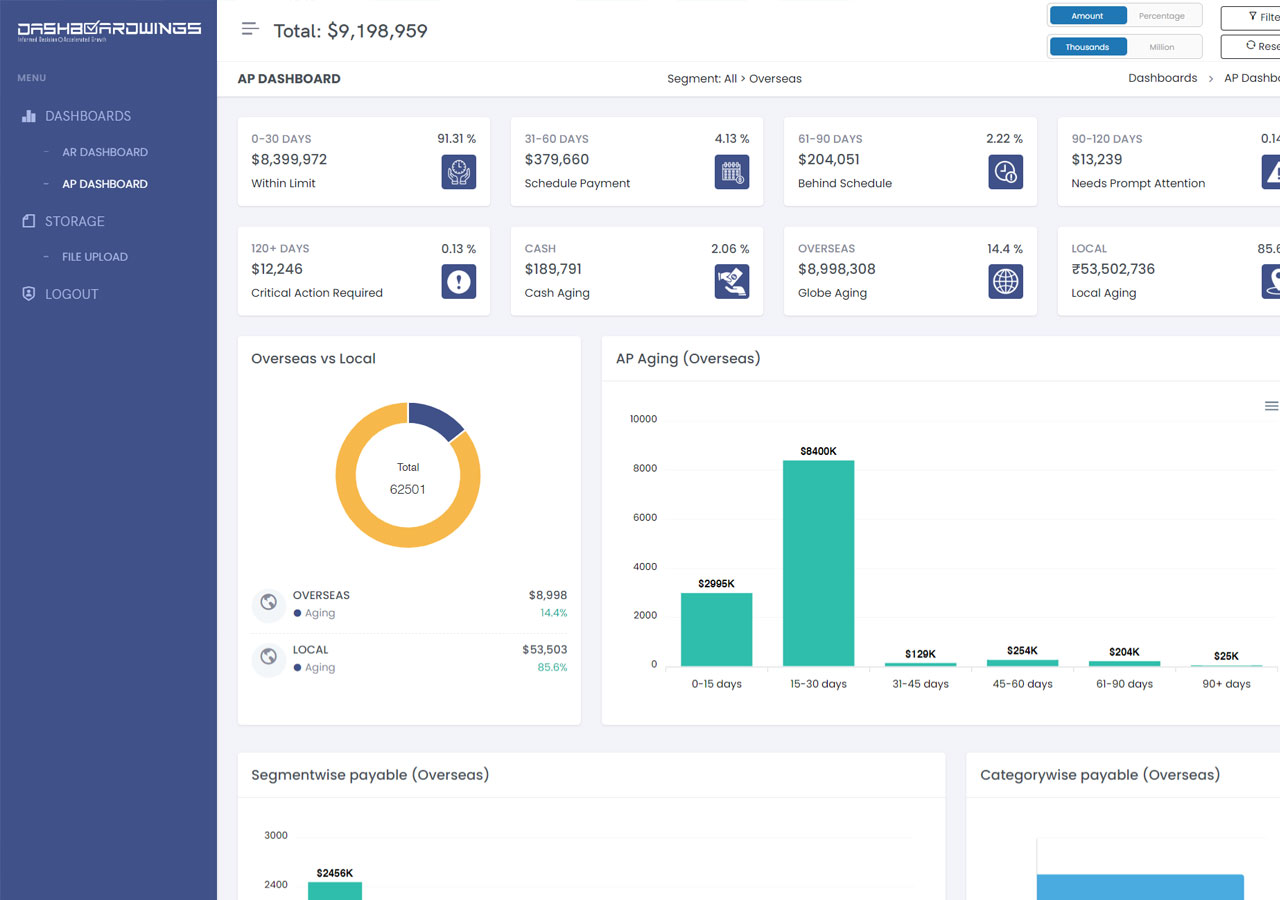
Task: Click the Storage file icon
Action: (x=28, y=221)
